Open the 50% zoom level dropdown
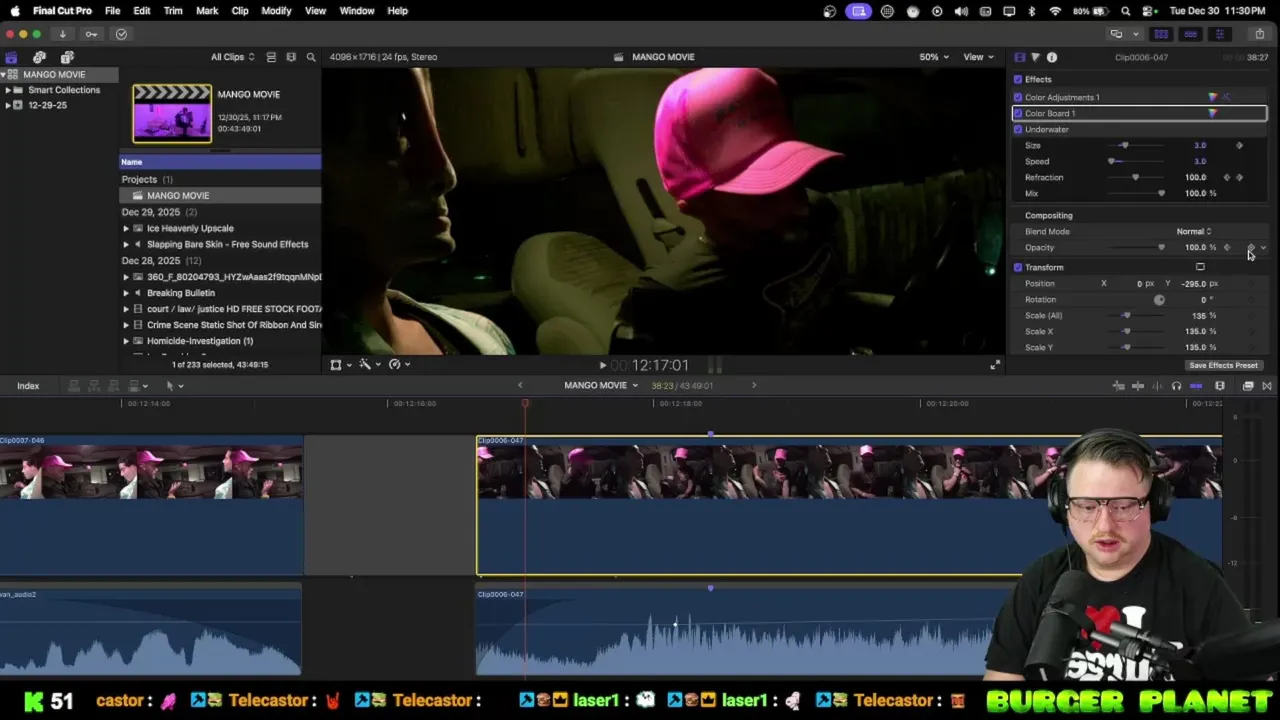The width and height of the screenshot is (1280, 720). [x=934, y=57]
